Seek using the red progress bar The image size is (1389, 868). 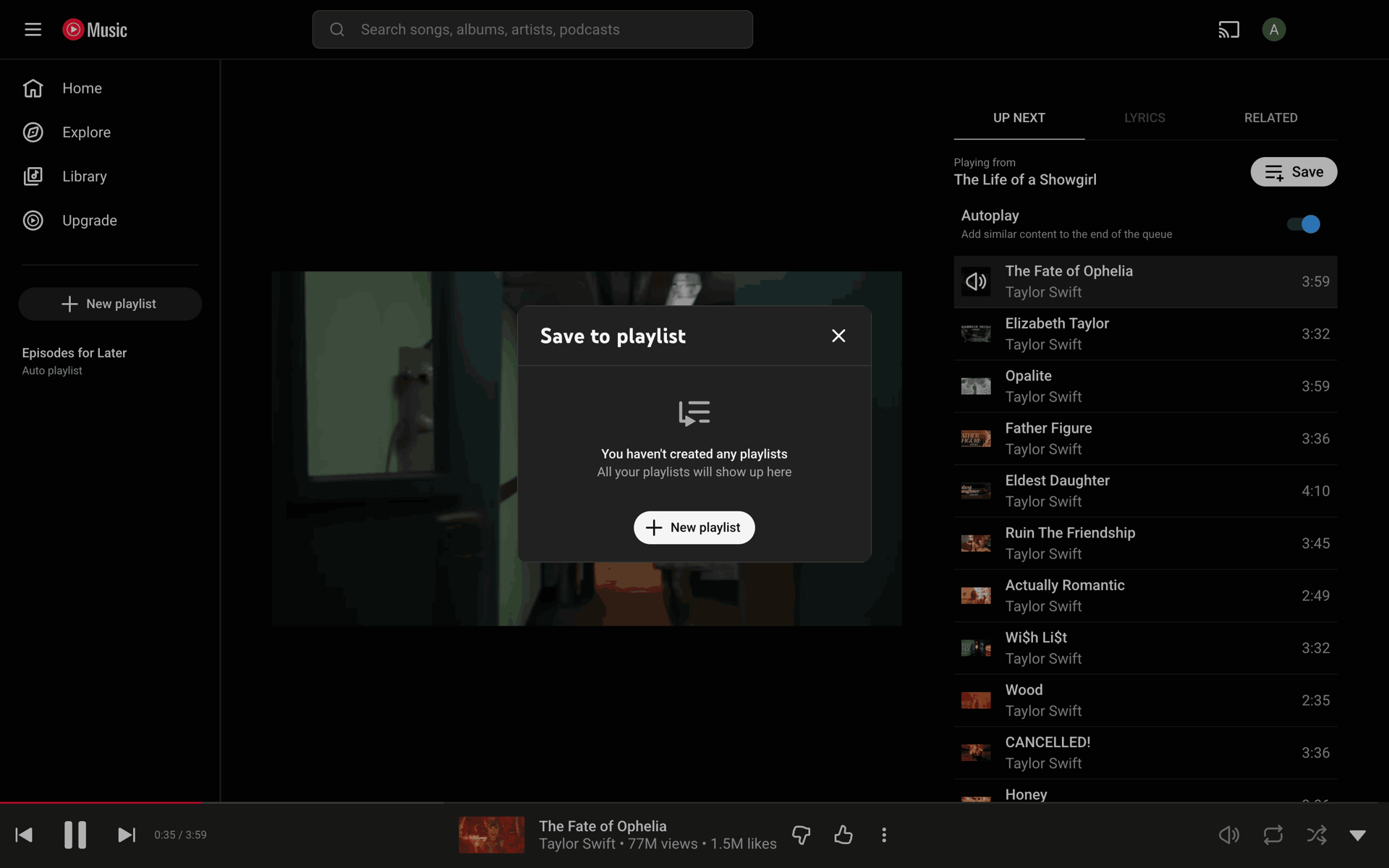tap(694, 802)
